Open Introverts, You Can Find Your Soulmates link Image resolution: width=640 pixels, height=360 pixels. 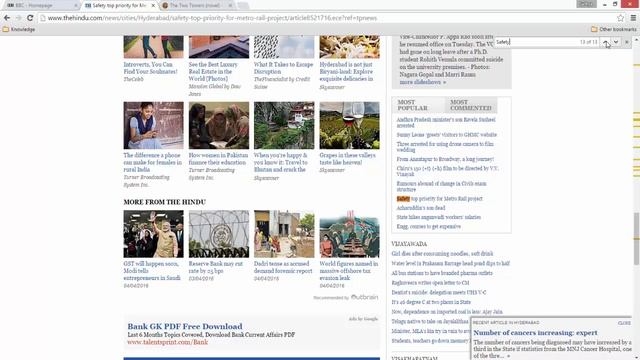pyautogui.click(x=151, y=68)
